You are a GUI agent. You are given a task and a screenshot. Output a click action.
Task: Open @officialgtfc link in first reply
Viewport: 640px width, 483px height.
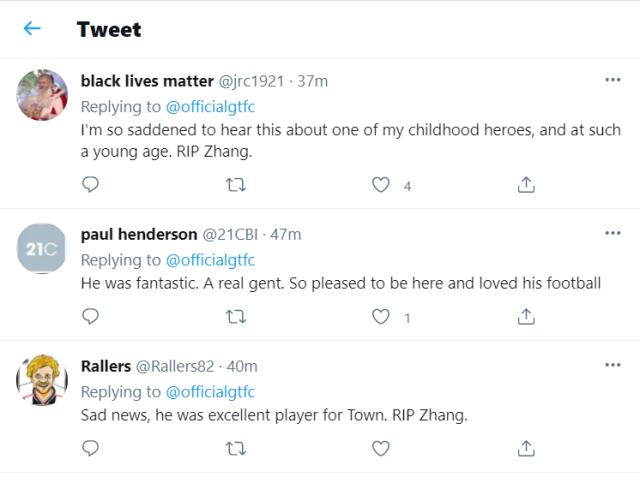coord(210,106)
